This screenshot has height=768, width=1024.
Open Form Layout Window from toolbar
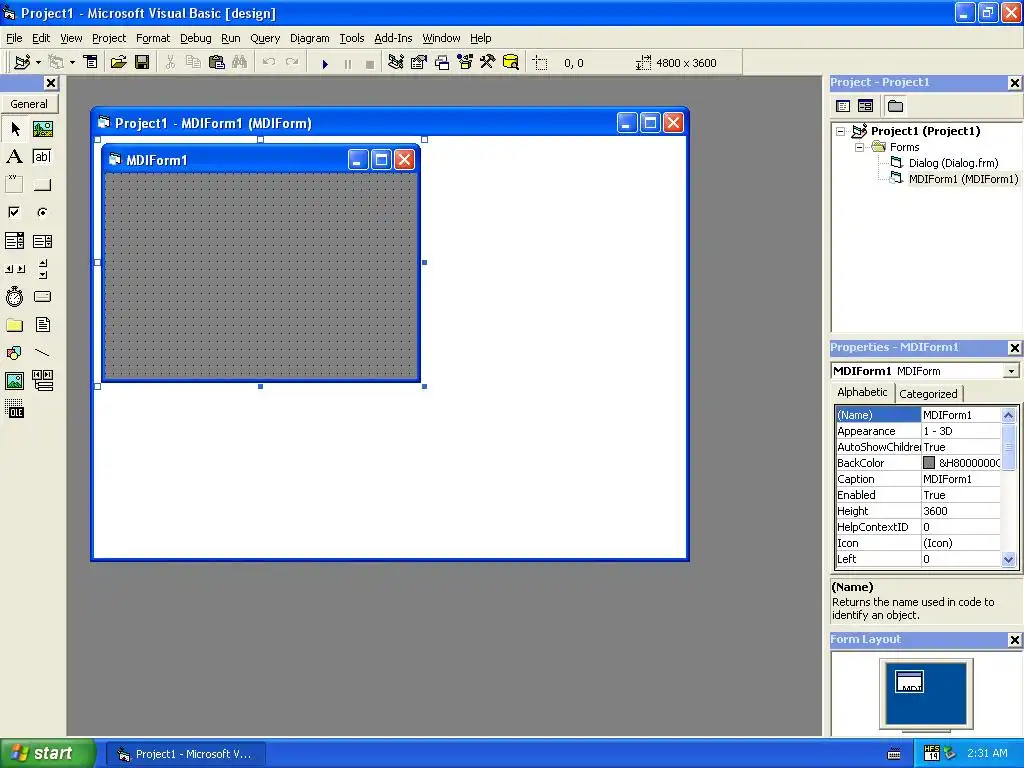coord(441,63)
